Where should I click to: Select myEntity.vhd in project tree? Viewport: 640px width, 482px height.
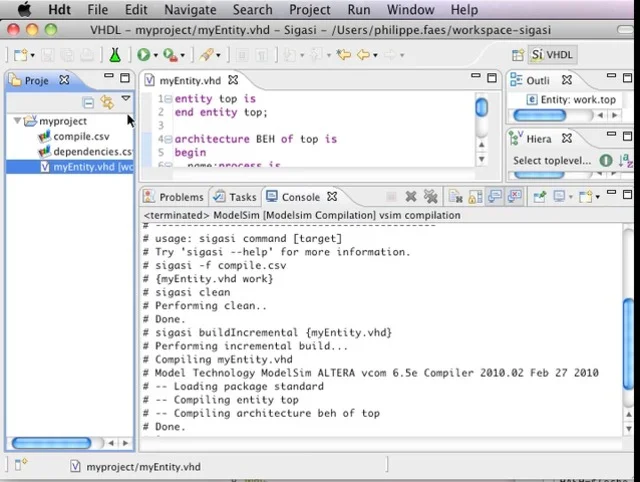(x=69, y=167)
